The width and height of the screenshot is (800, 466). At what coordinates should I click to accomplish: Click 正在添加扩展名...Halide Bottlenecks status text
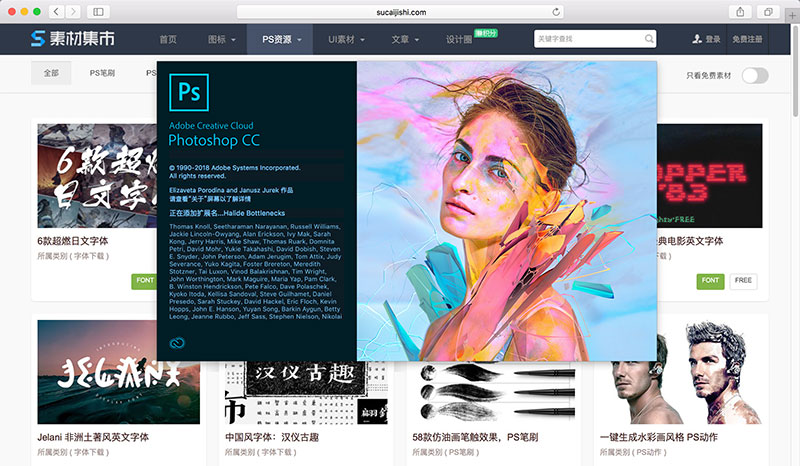(x=227, y=213)
